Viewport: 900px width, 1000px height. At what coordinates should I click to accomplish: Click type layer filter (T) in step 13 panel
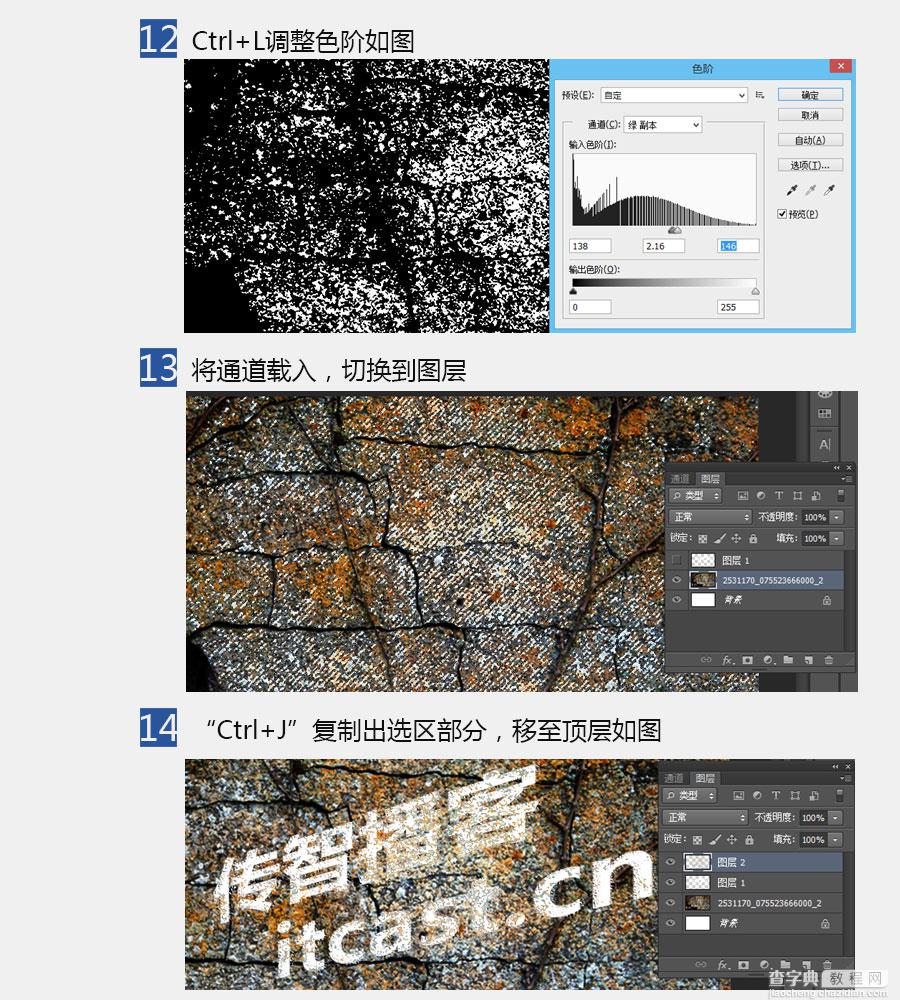click(x=779, y=496)
